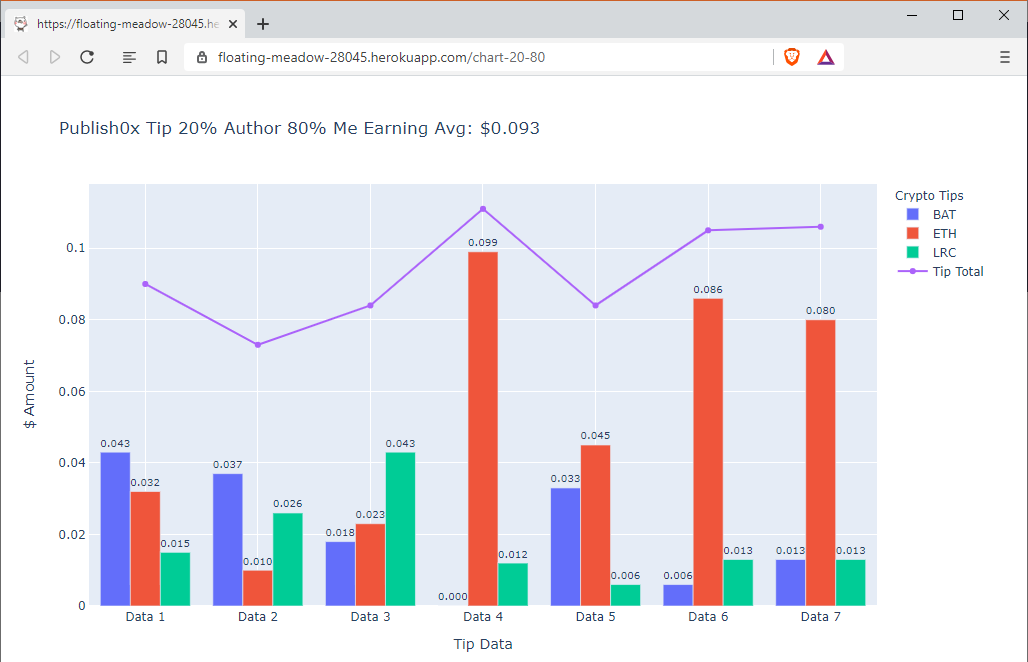
Task: Click the Data 4 axis label
Action: coord(483,617)
